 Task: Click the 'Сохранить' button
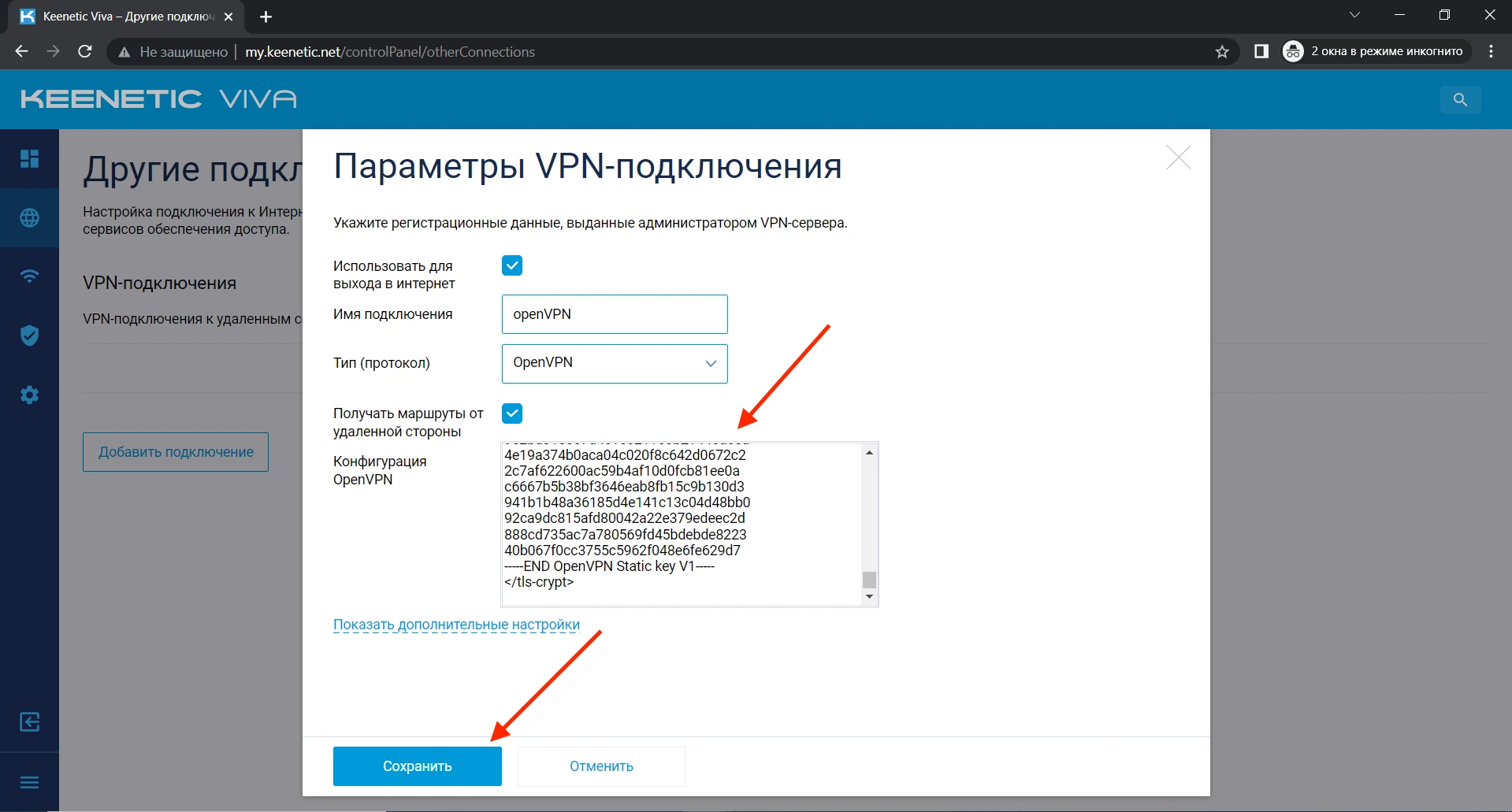pyautogui.click(x=418, y=766)
